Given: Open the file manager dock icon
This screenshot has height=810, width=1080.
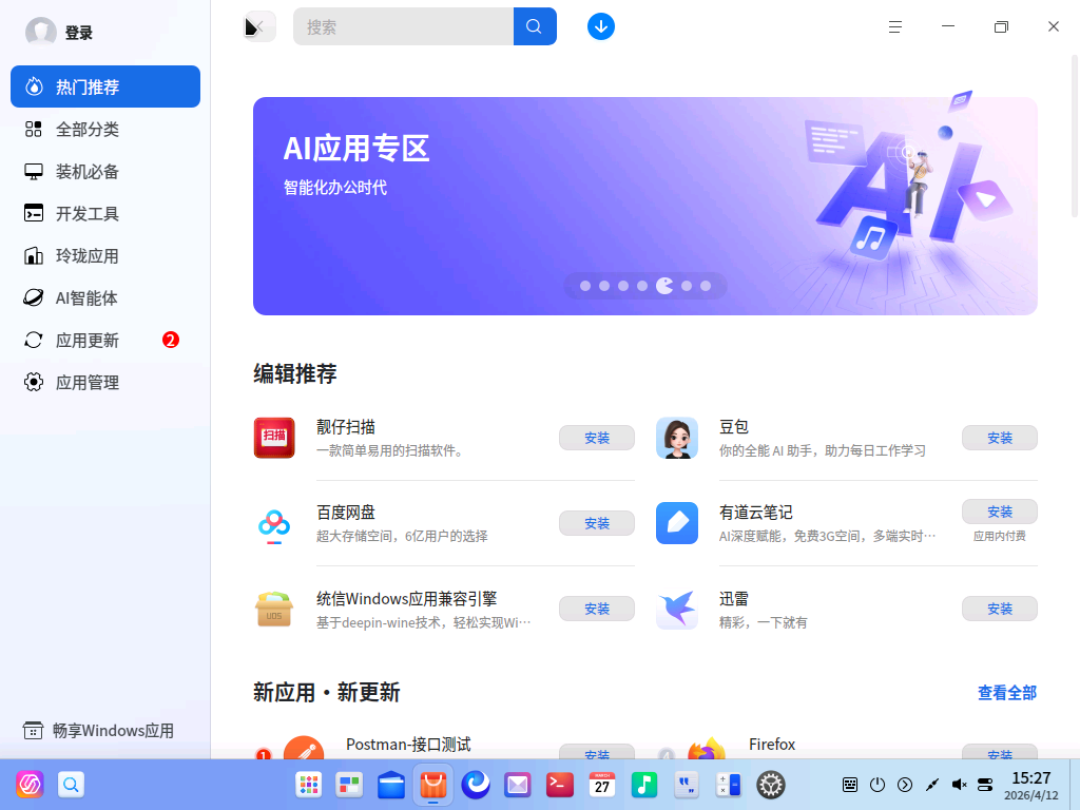Looking at the screenshot, I should (x=391, y=785).
